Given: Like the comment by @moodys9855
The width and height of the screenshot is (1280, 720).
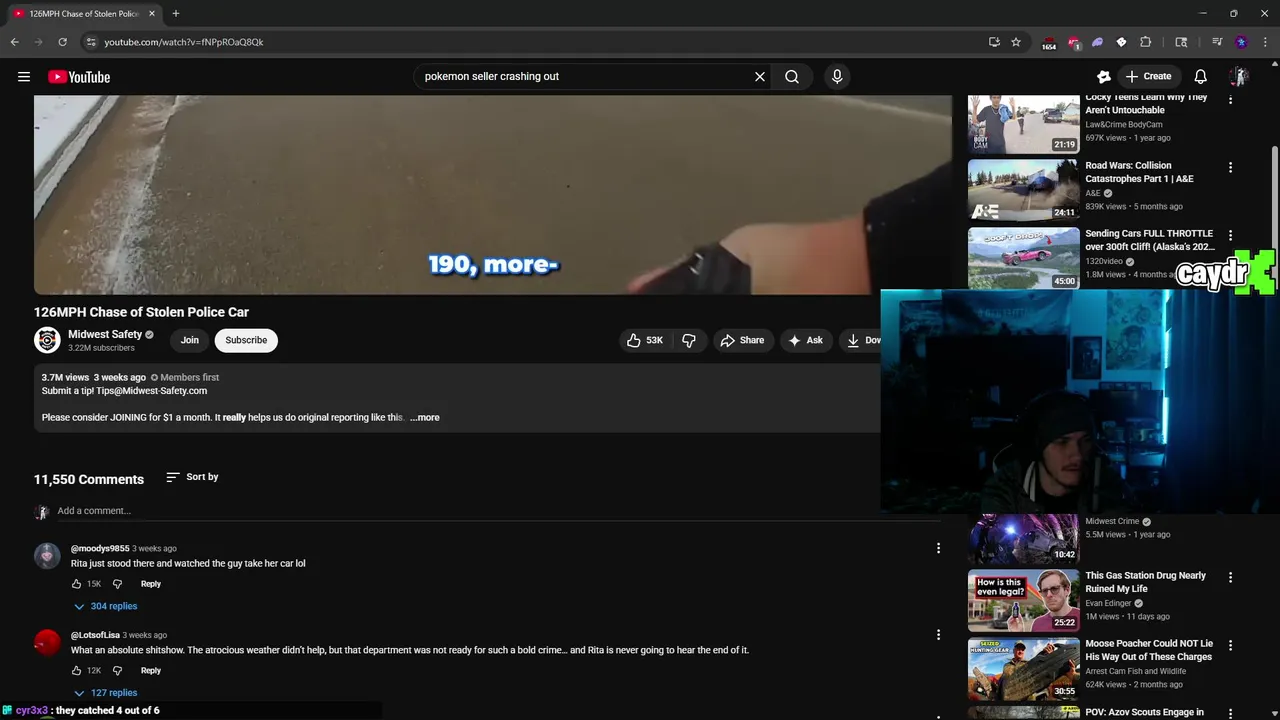Looking at the screenshot, I should 76,584.
